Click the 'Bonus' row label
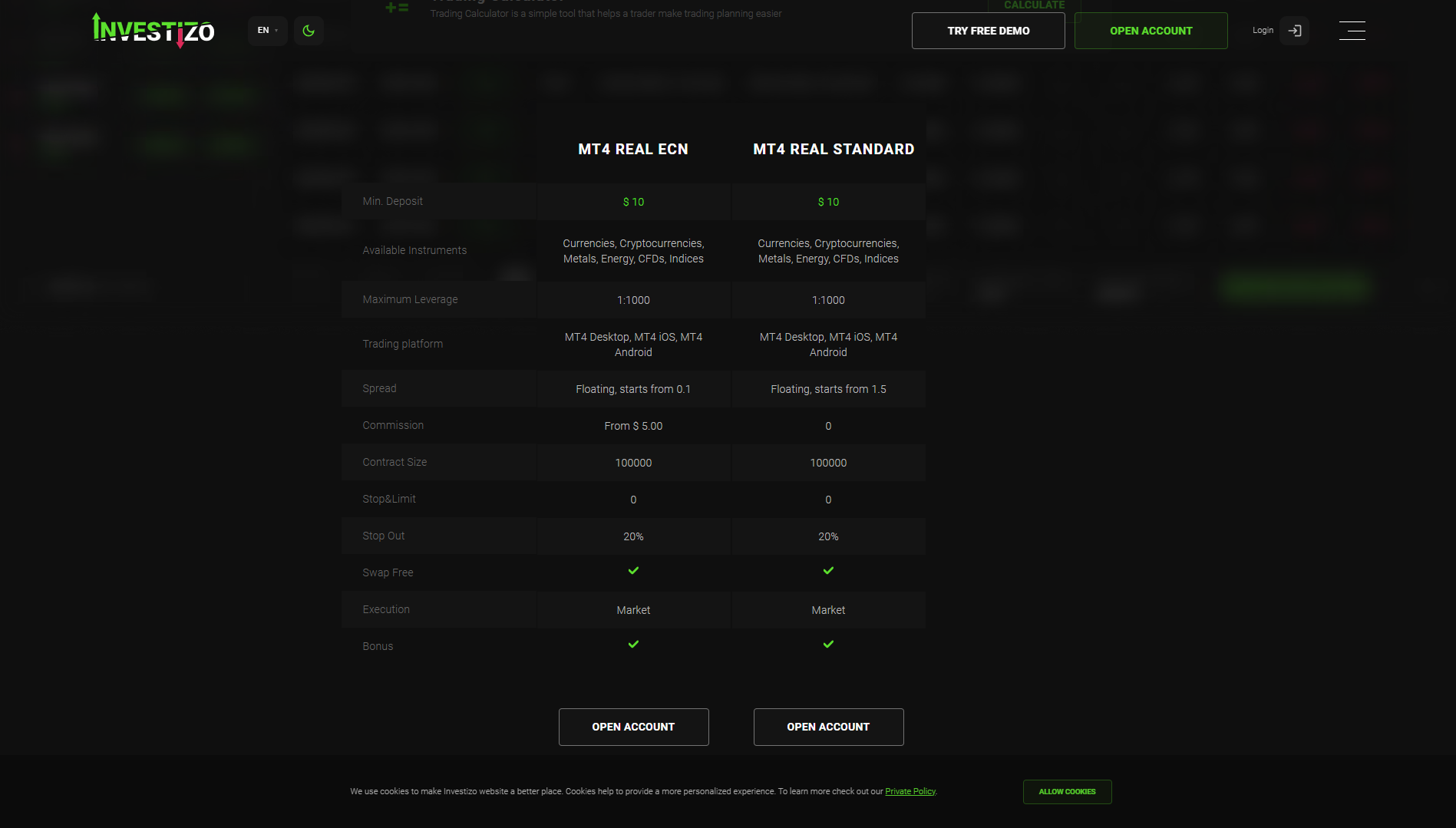The height and width of the screenshot is (828, 1456). 378,646
